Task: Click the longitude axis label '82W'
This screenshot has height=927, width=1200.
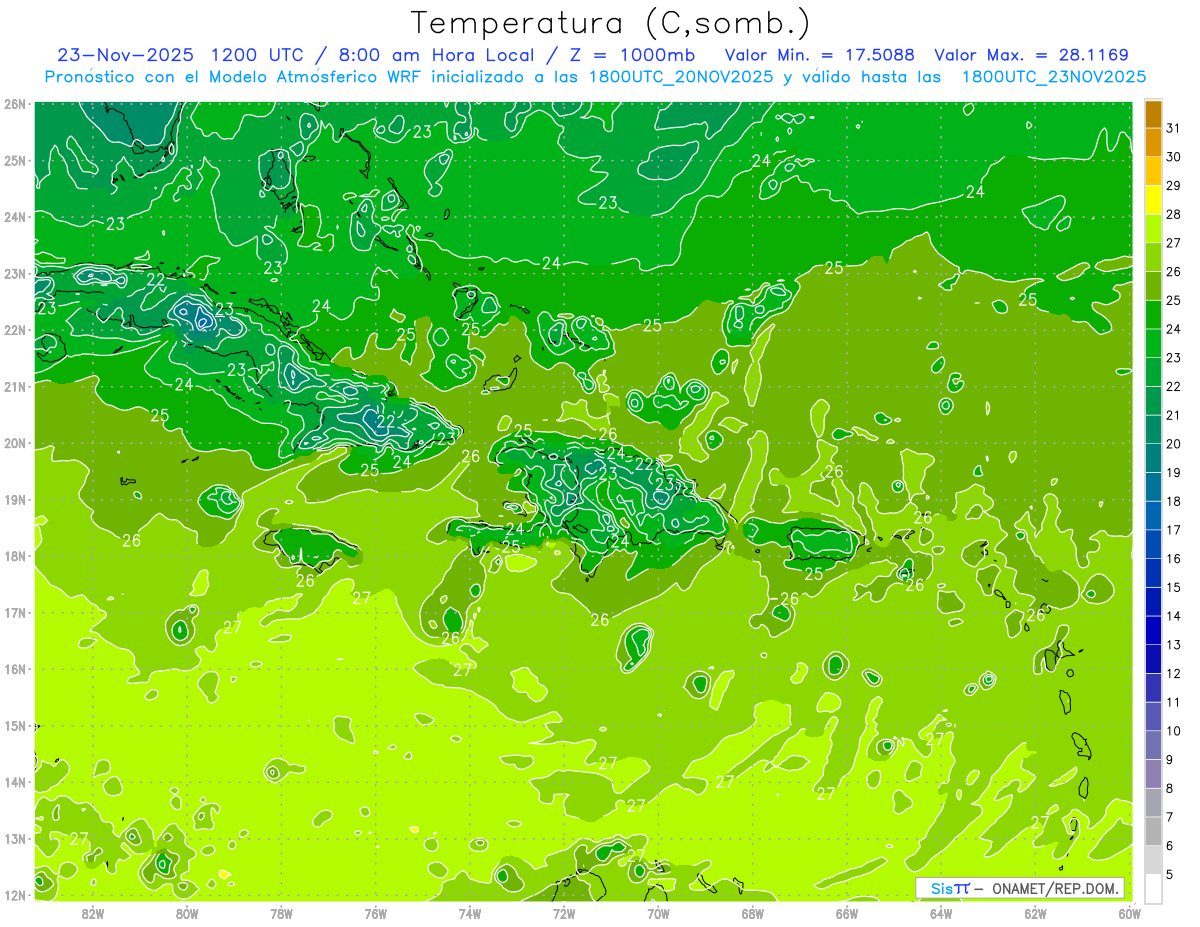Action: [x=93, y=913]
